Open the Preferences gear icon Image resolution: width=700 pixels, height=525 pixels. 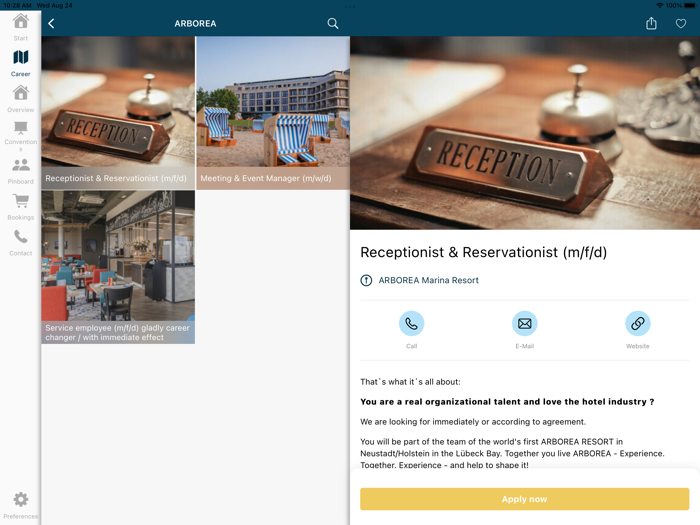pyautogui.click(x=21, y=499)
